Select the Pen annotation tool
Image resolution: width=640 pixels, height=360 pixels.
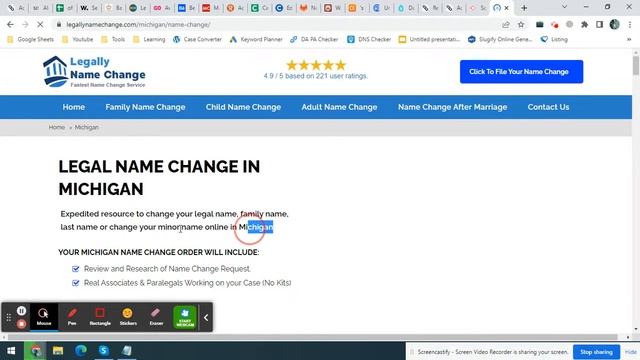(72, 317)
